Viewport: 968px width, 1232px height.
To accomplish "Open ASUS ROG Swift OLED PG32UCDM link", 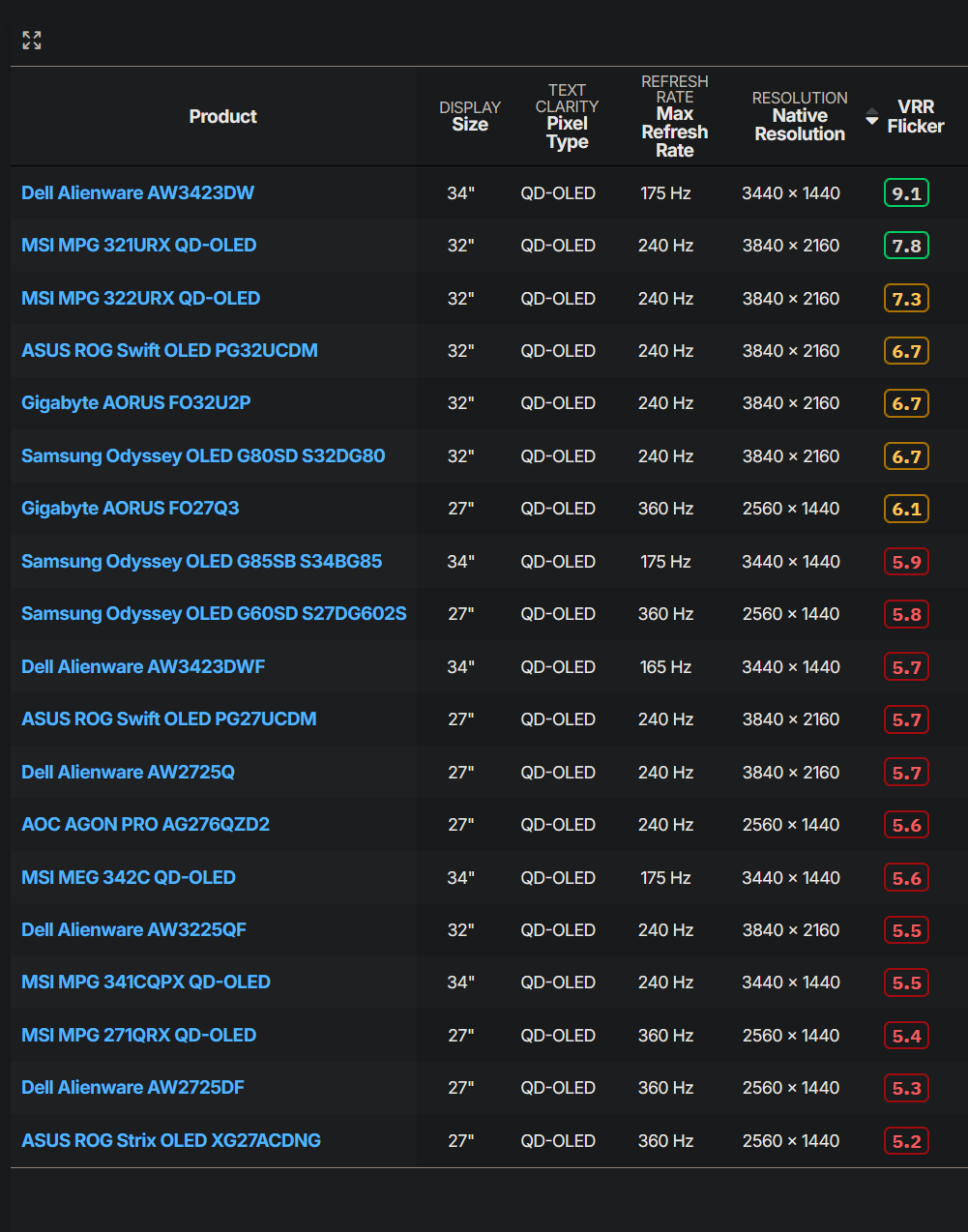I will pos(169,350).
